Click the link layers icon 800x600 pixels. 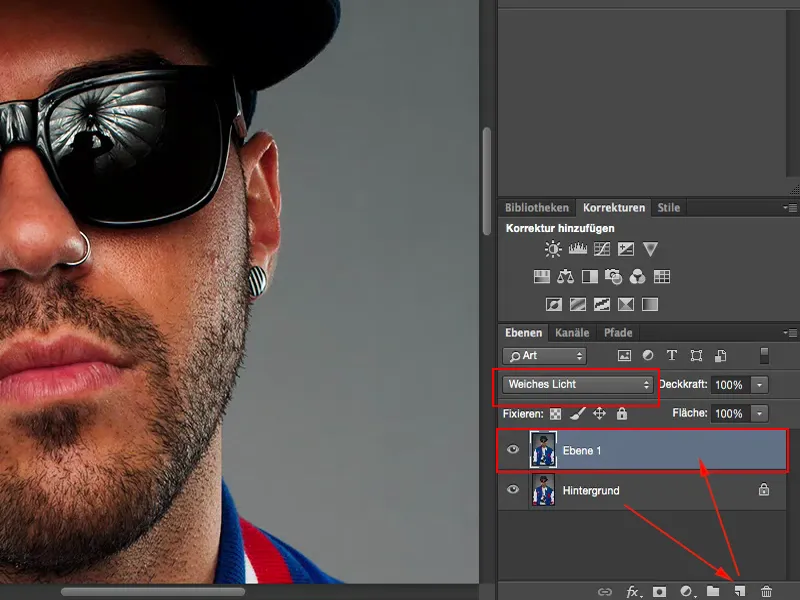pyautogui.click(x=605, y=592)
